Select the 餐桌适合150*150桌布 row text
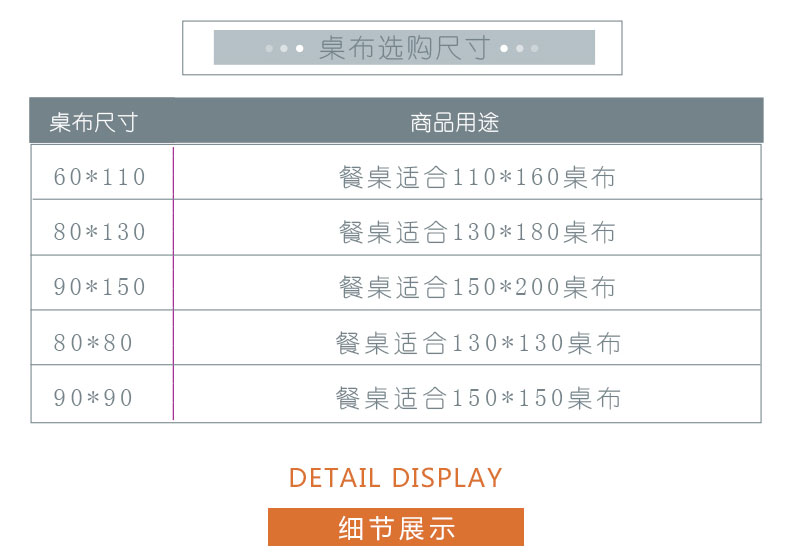This screenshot has width=790, height=552. tap(478, 398)
